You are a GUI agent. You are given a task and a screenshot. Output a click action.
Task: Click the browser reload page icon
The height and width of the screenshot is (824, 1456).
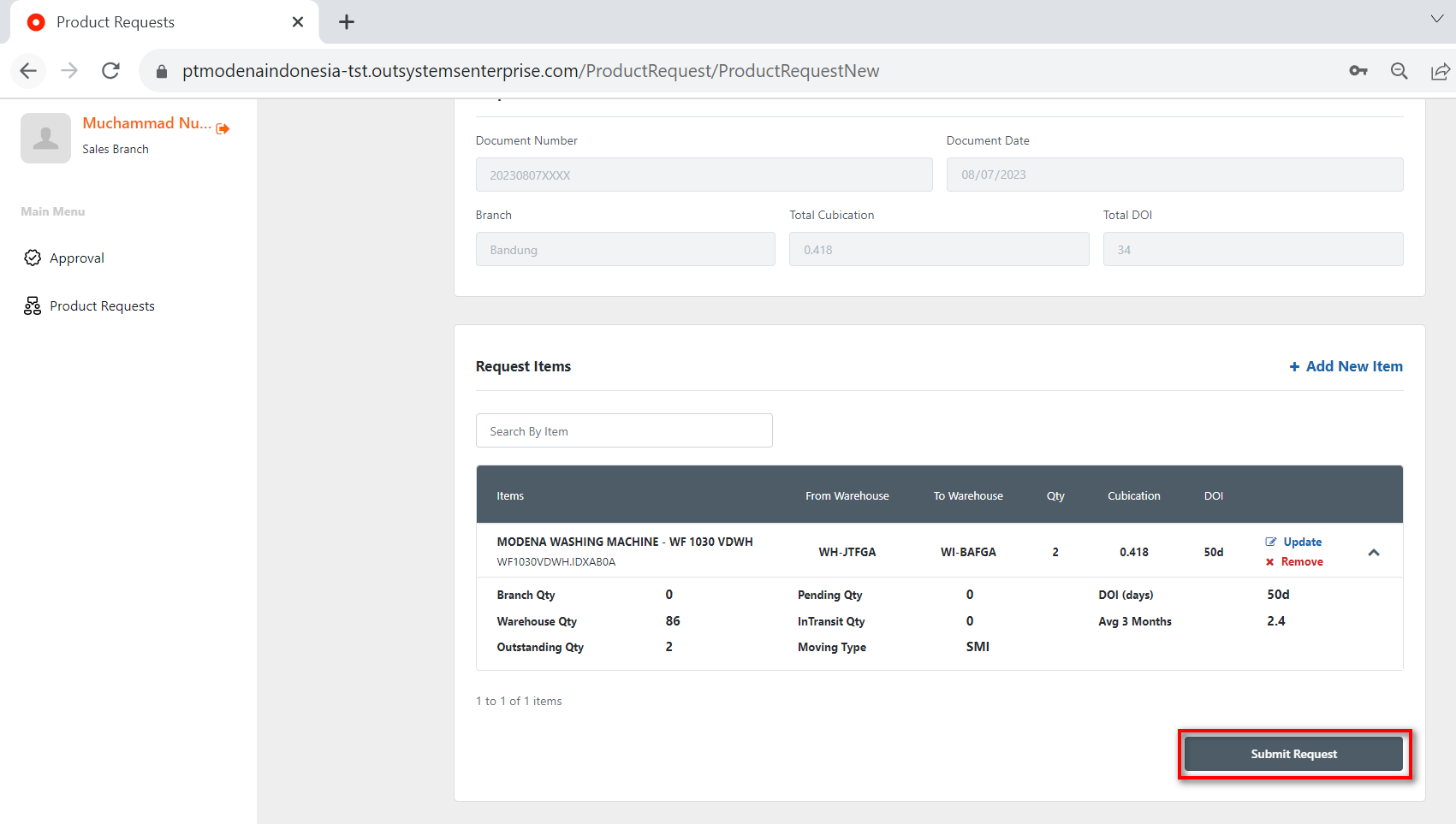click(x=110, y=71)
